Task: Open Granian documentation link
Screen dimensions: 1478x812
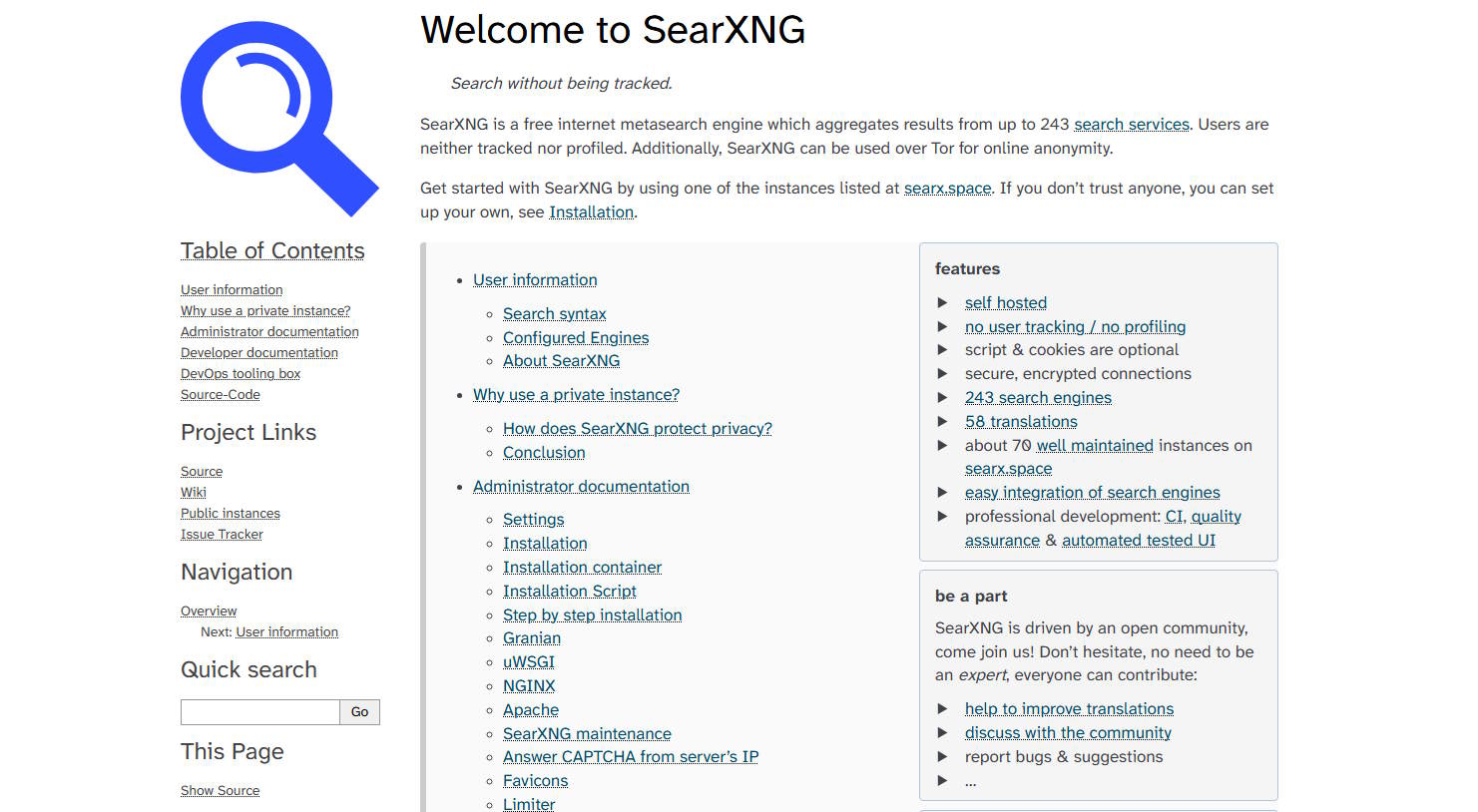Action: 532,638
